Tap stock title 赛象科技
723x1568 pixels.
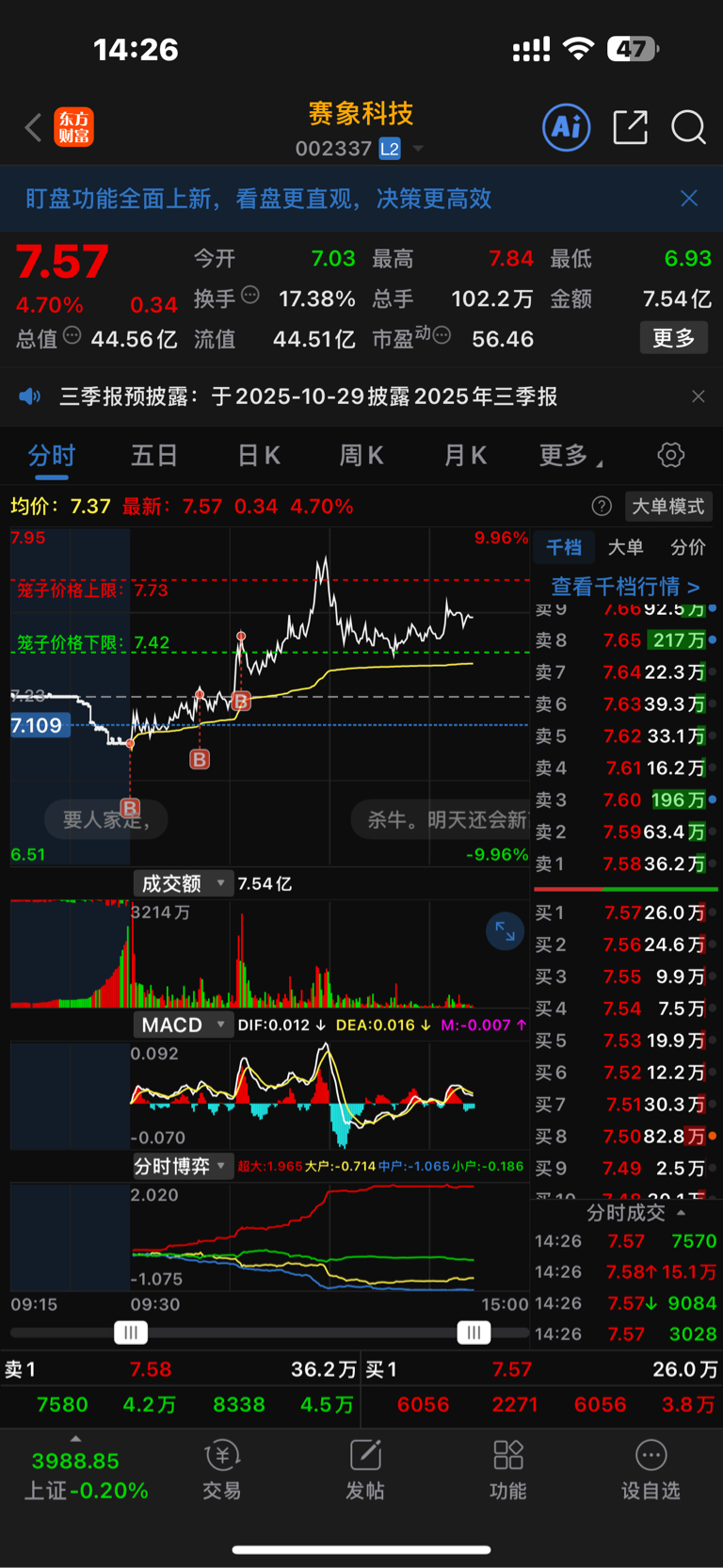tap(361, 113)
